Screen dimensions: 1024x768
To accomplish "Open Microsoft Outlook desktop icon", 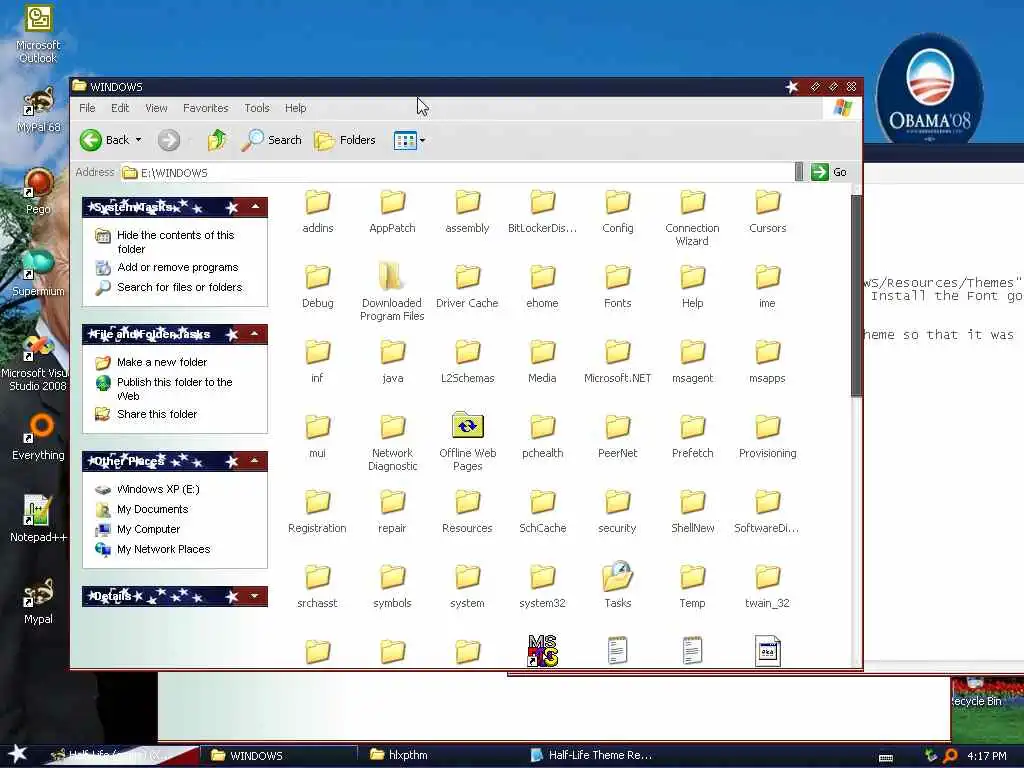I will click(x=38, y=34).
